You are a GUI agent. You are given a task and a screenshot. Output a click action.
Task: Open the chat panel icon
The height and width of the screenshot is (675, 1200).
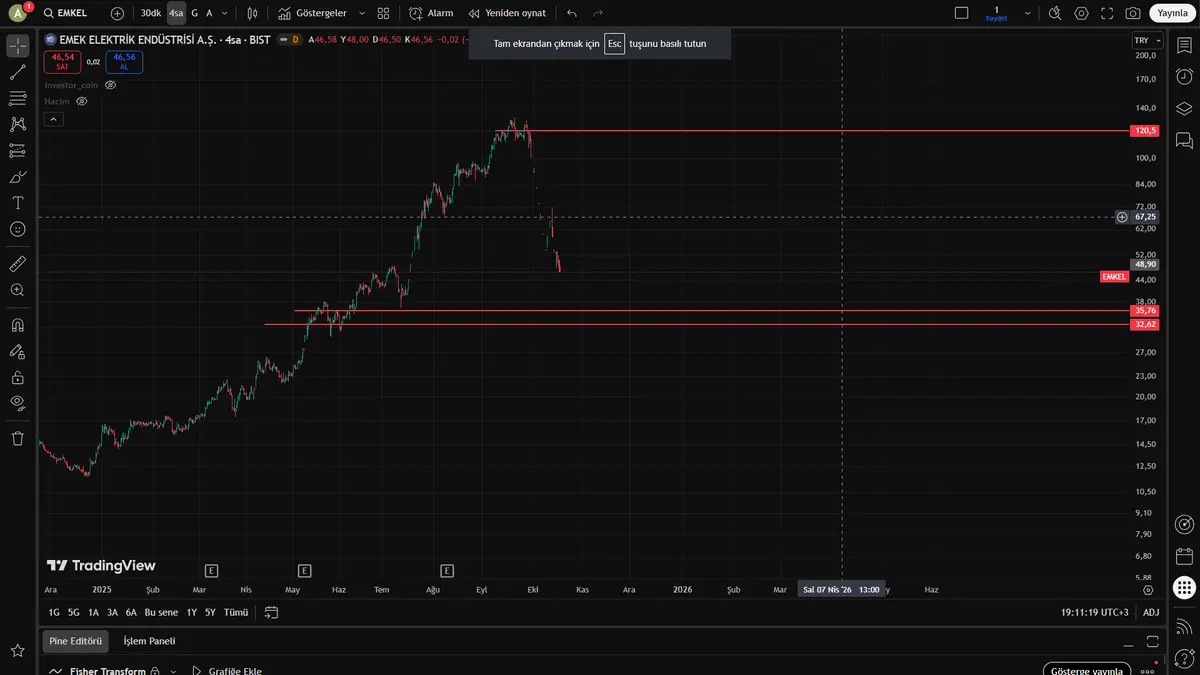tap(1184, 139)
